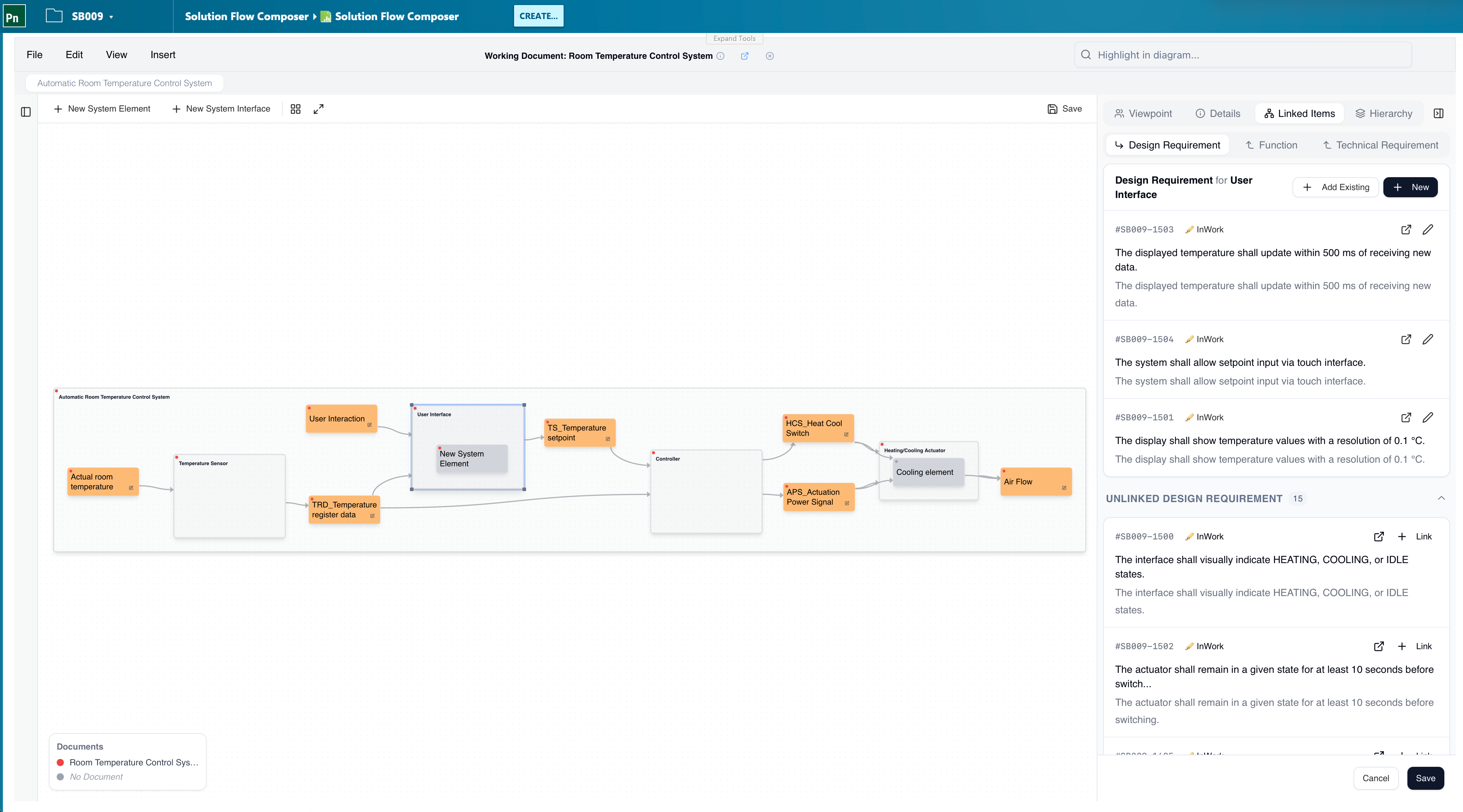Click the Pn application logo icon
The height and width of the screenshot is (812, 1463).
tap(14, 16)
